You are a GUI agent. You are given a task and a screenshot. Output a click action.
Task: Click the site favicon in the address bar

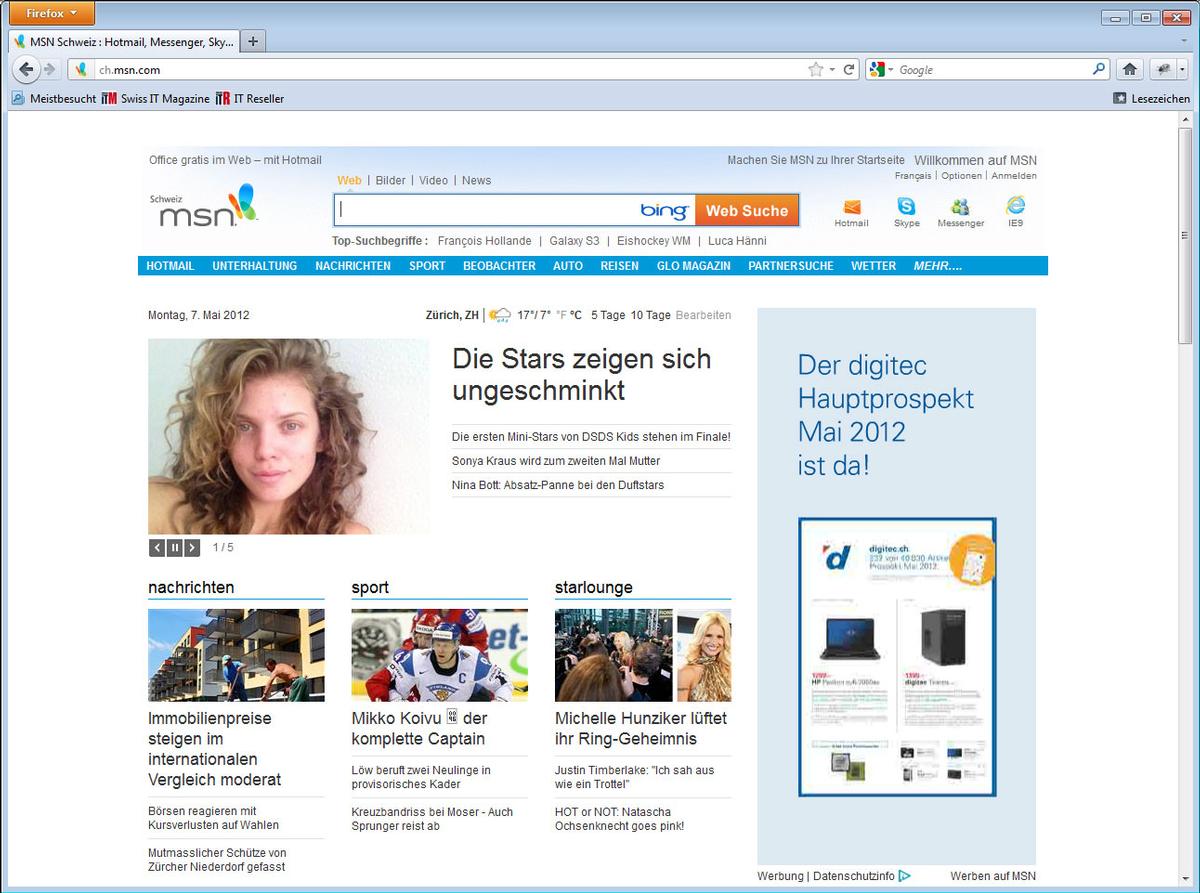(82, 70)
